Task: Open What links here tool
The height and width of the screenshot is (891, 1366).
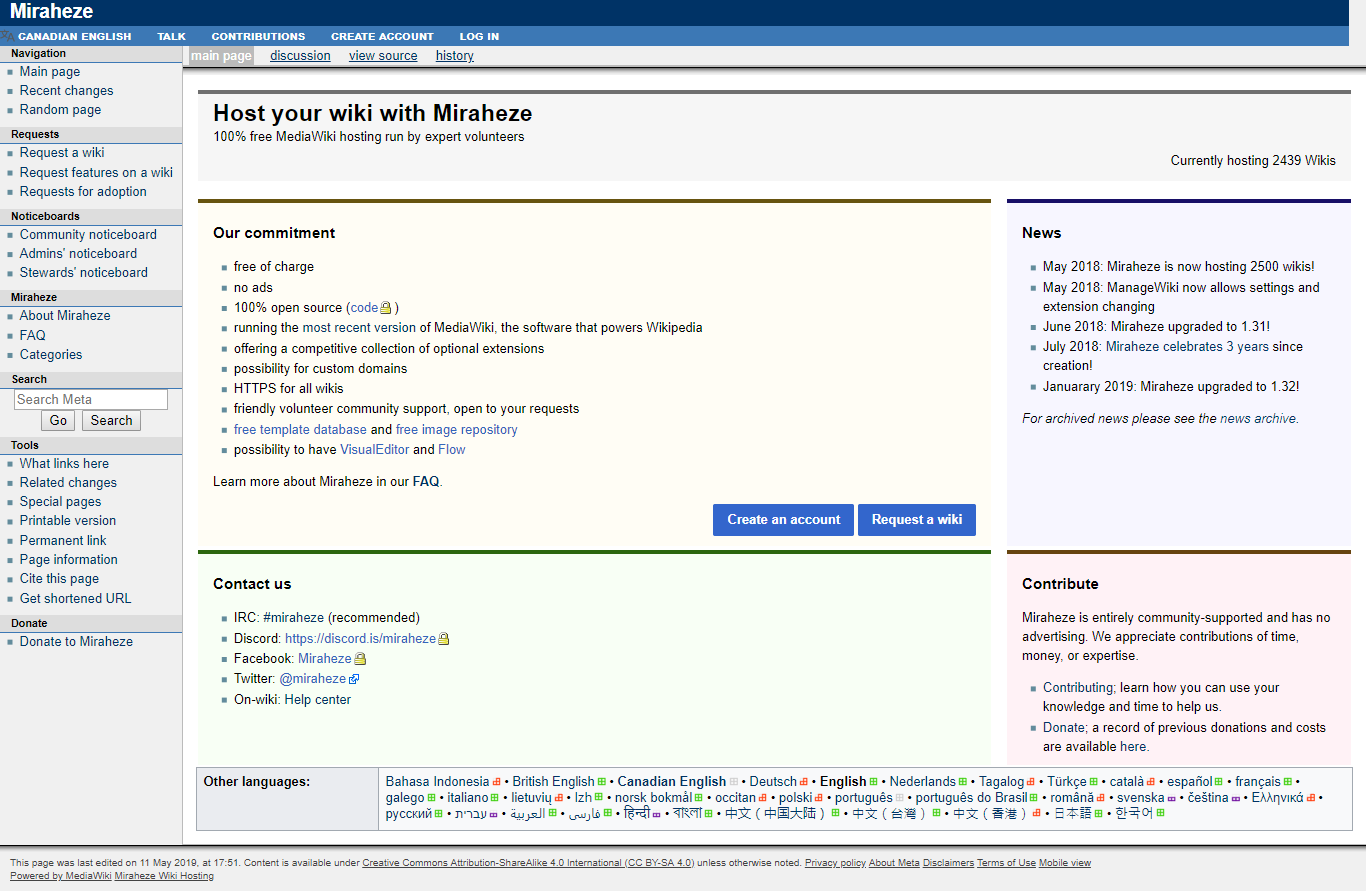Action: (64, 464)
